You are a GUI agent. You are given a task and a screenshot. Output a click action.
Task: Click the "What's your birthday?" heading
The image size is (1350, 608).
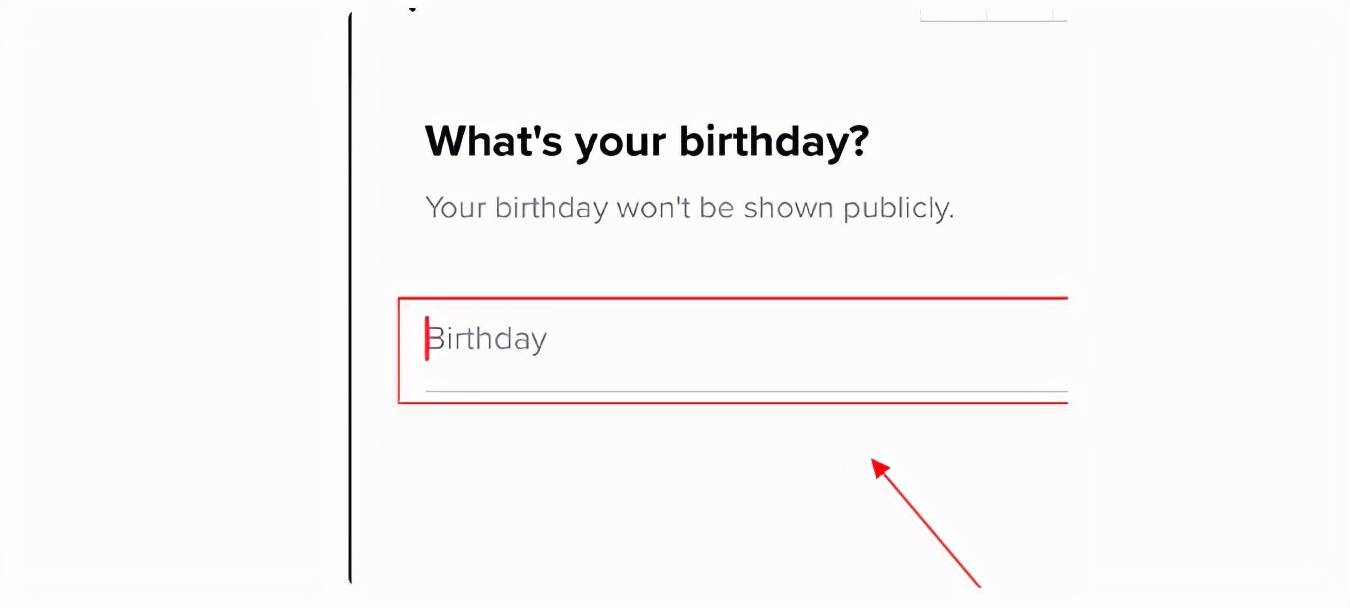click(x=647, y=142)
